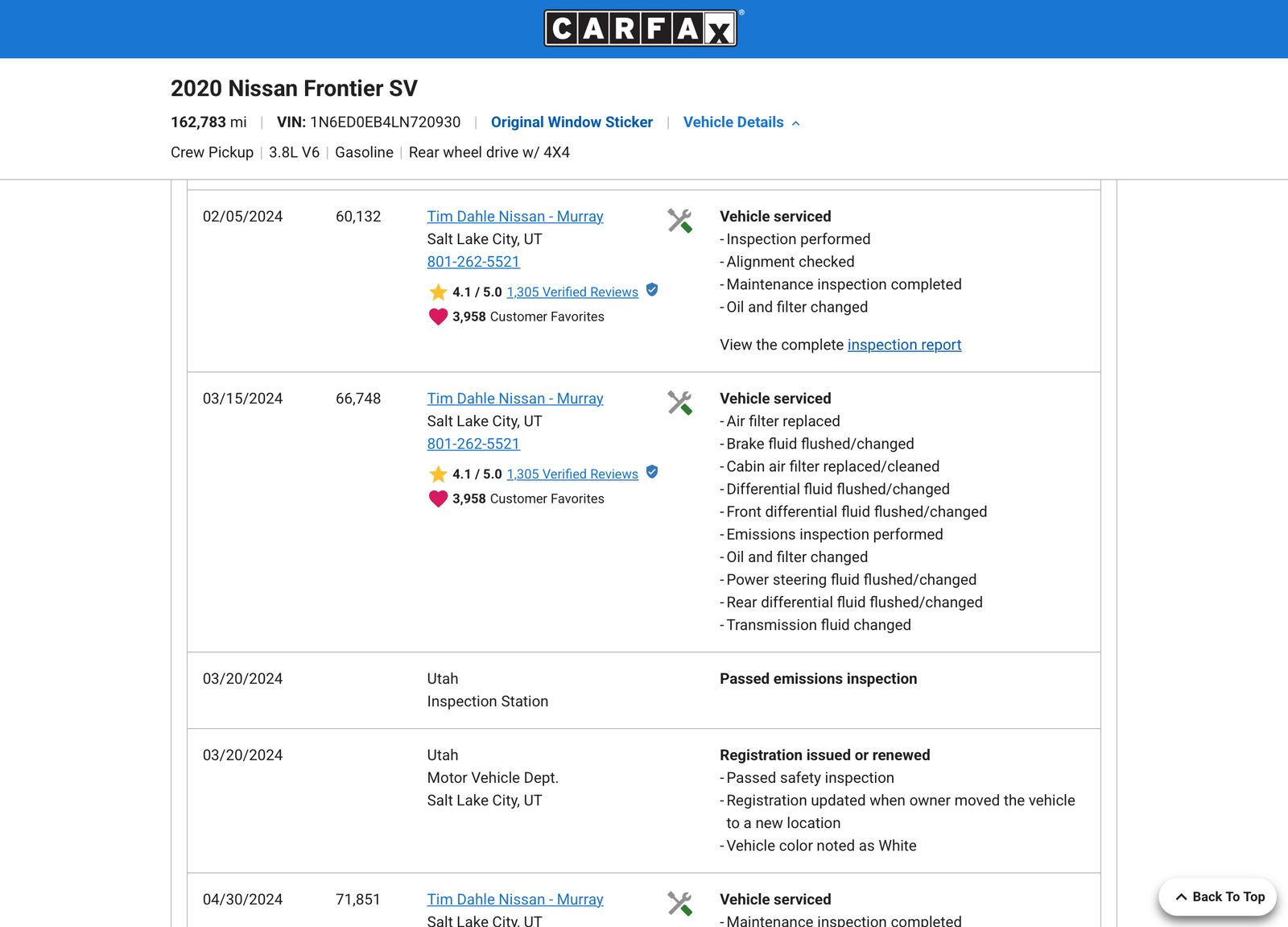Open Tim Dahle Nissan link for 02/05/2024

[x=515, y=217]
